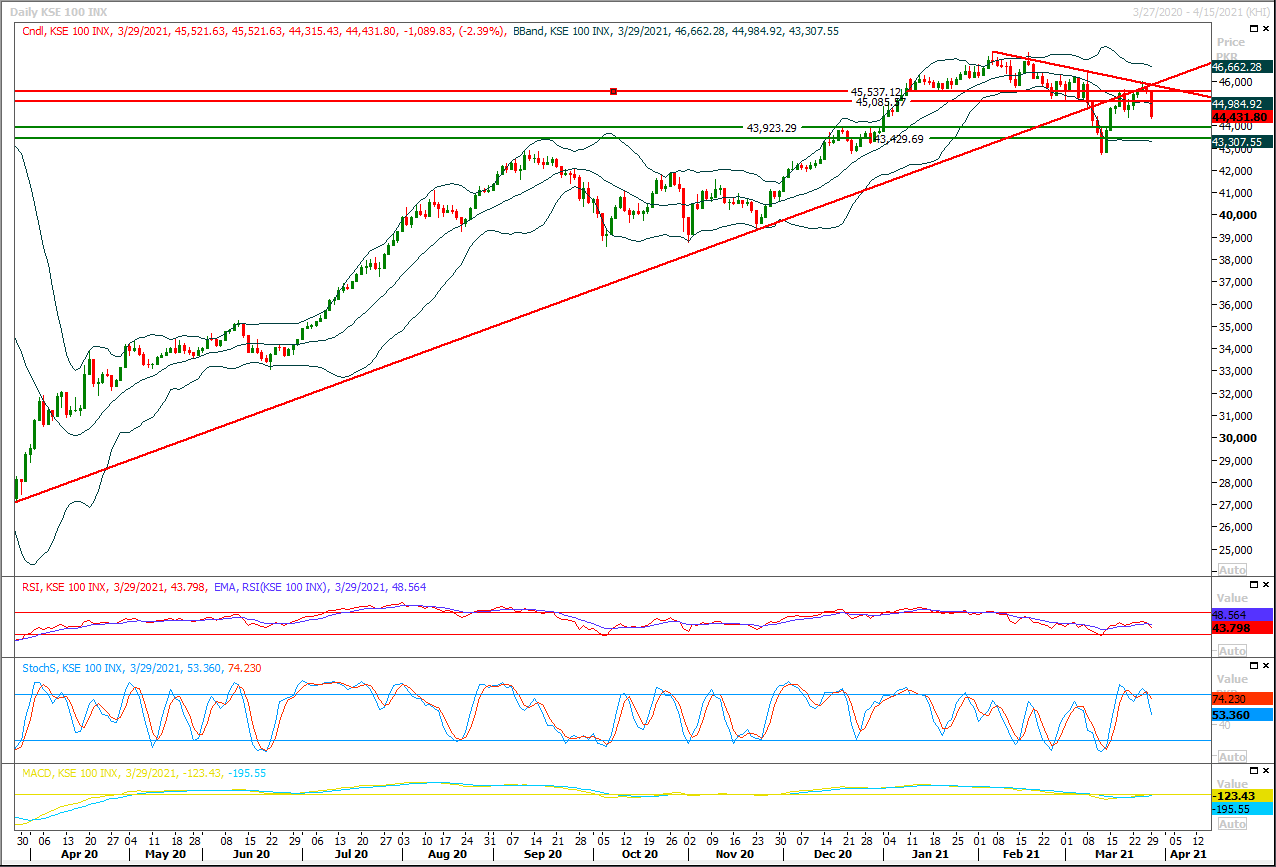This screenshot has width=1276, height=867.
Task: Click the date range '3/27/2020 - 4/15/2021 (KHI)'
Action: [x=1199, y=10]
